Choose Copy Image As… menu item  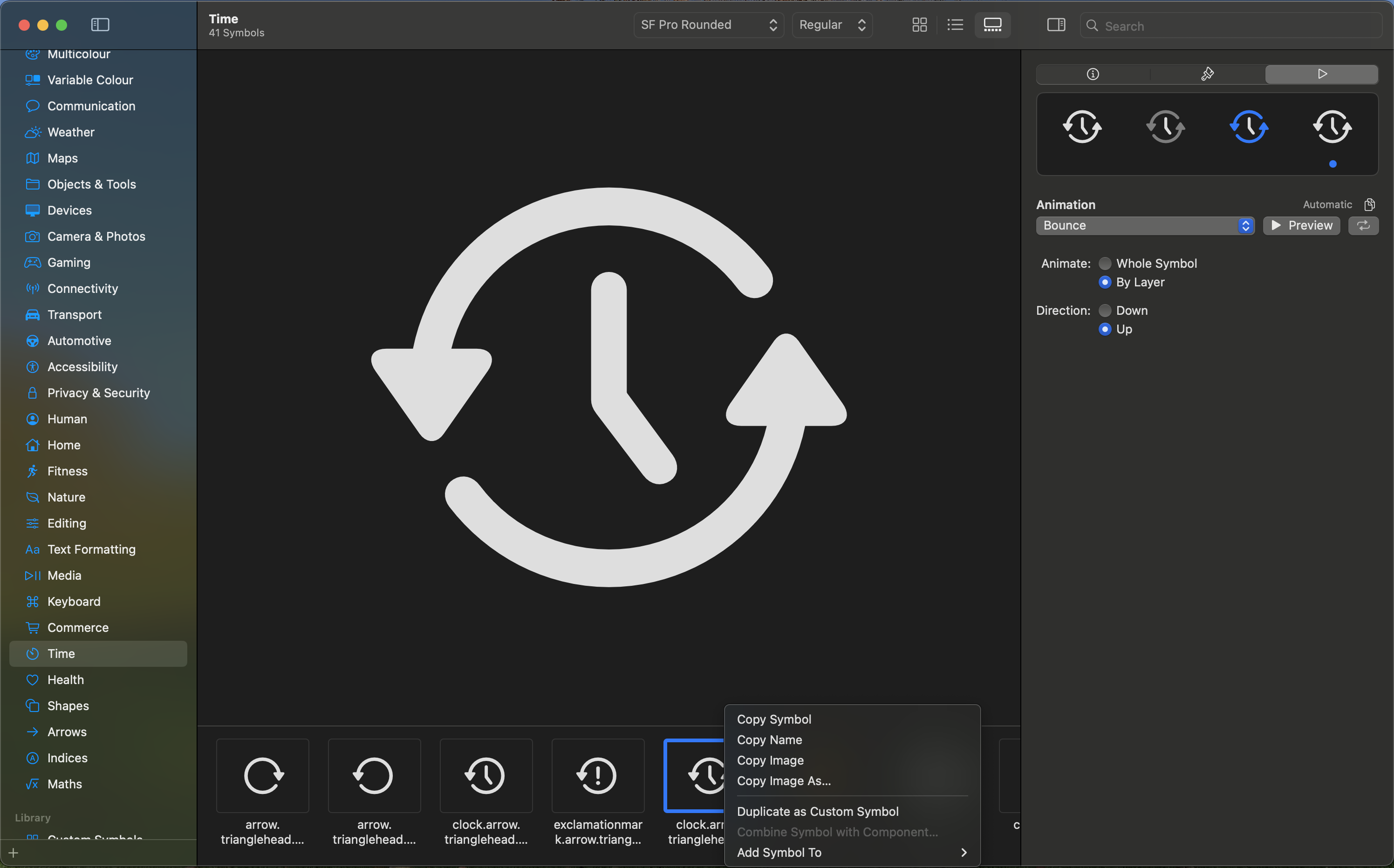point(852,781)
